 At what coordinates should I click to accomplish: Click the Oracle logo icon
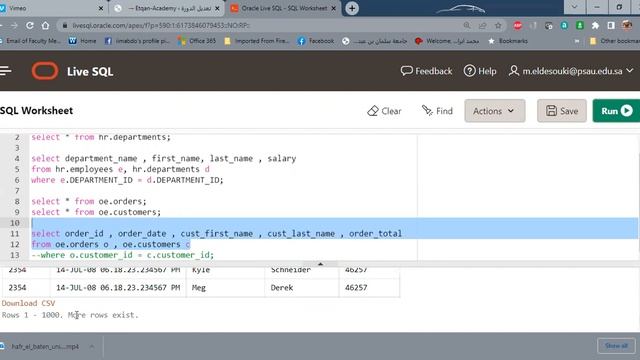tap(45, 71)
